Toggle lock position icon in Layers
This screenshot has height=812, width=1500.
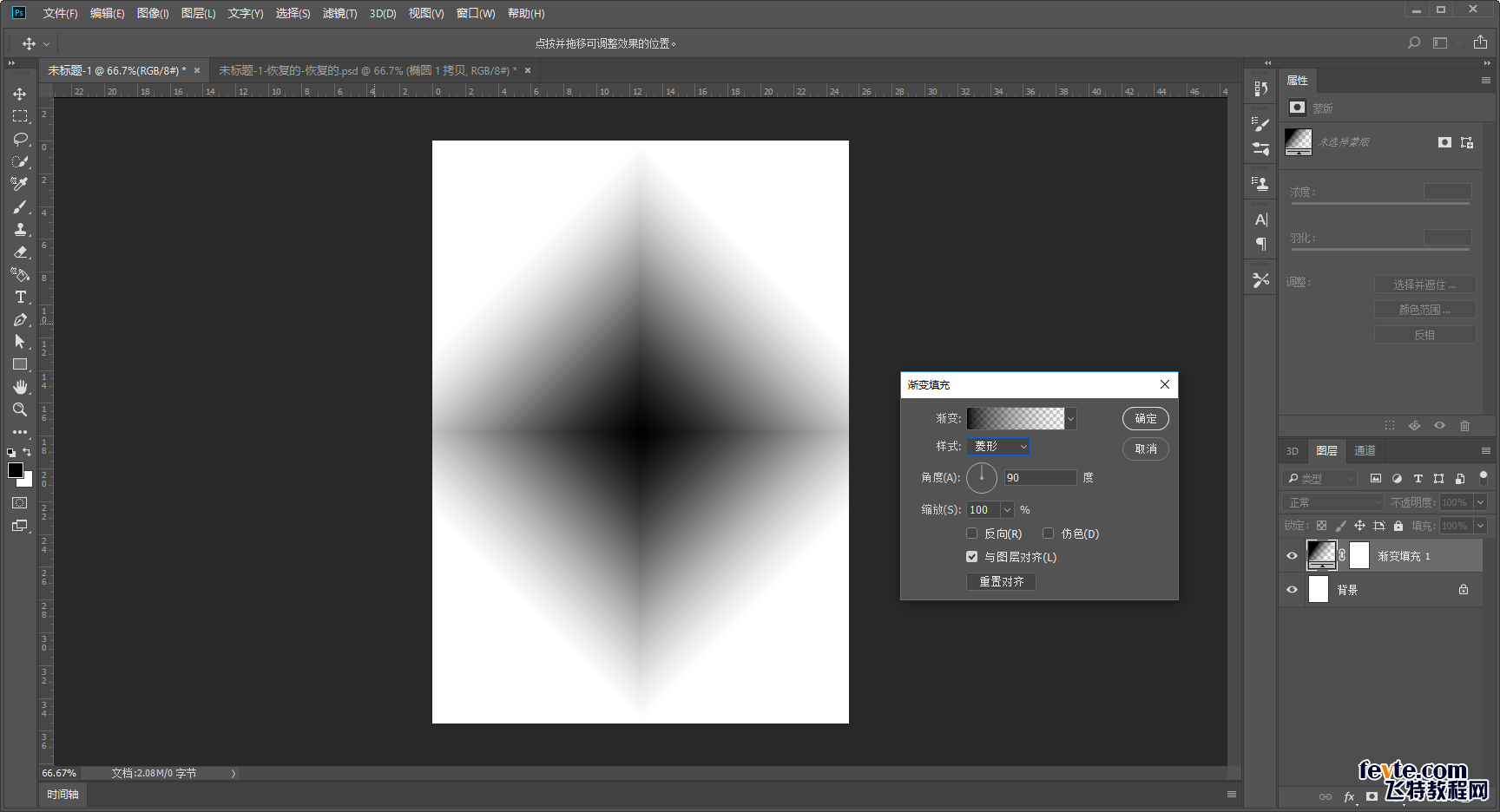point(1359,526)
